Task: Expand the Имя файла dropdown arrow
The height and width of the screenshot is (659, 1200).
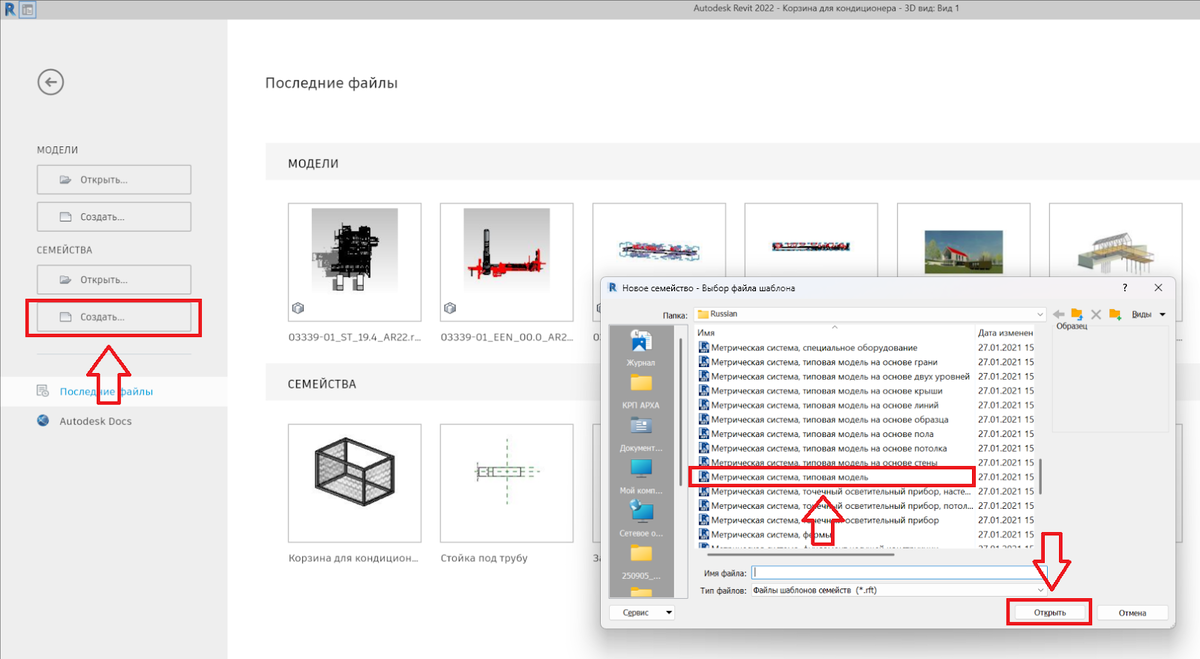Action: (x=1040, y=573)
